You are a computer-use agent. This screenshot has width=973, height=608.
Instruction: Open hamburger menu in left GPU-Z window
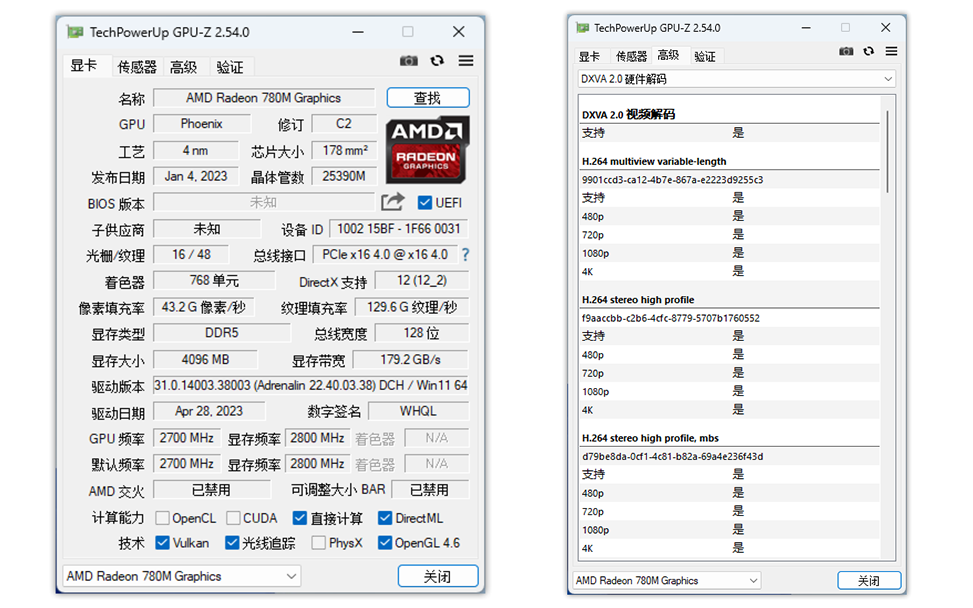466,60
